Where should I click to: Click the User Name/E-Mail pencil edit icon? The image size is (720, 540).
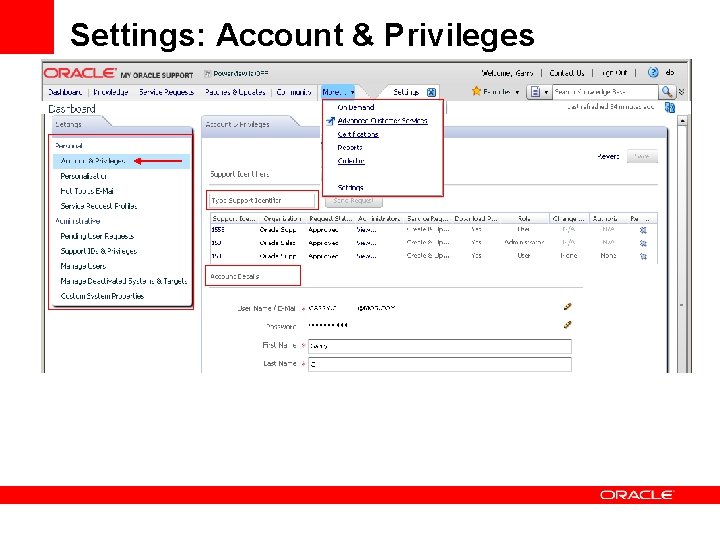(x=568, y=307)
